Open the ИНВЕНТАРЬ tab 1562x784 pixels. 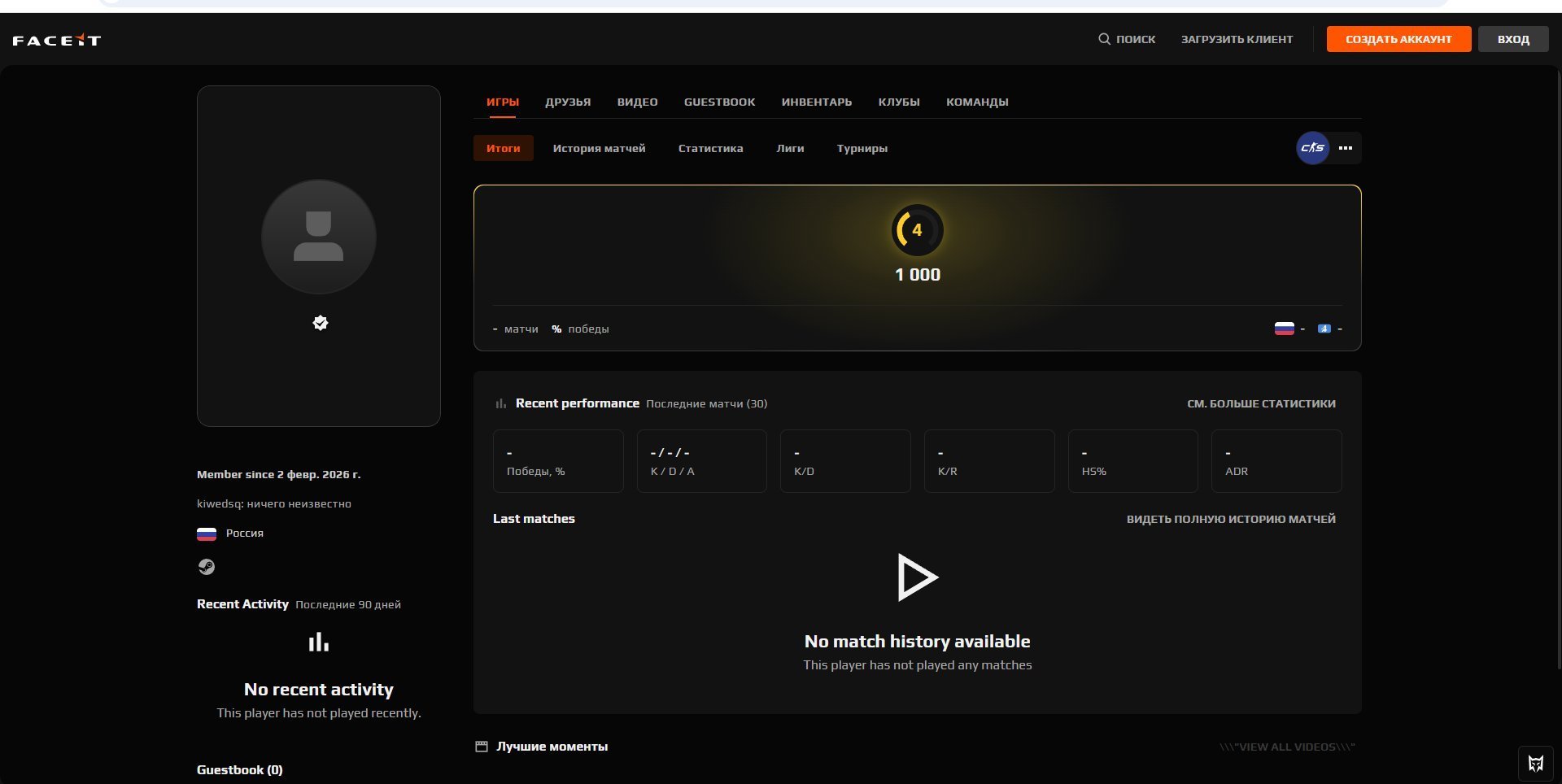click(x=817, y=102)
